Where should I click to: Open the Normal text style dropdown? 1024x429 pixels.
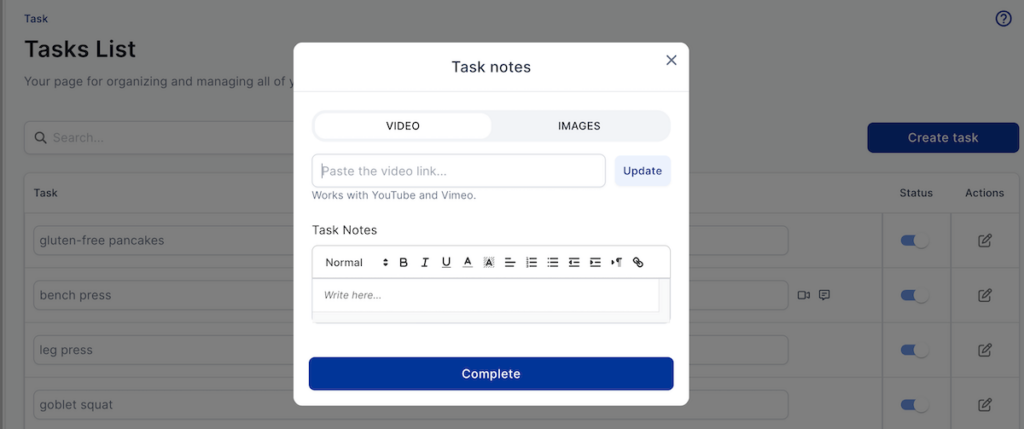356,262
